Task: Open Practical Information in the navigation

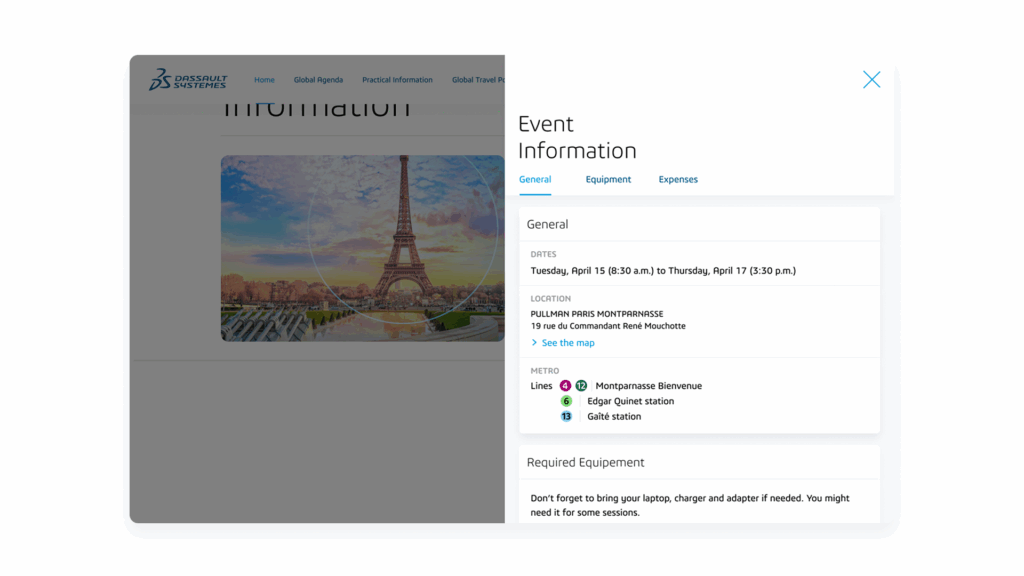Action: tap(397, 80)
